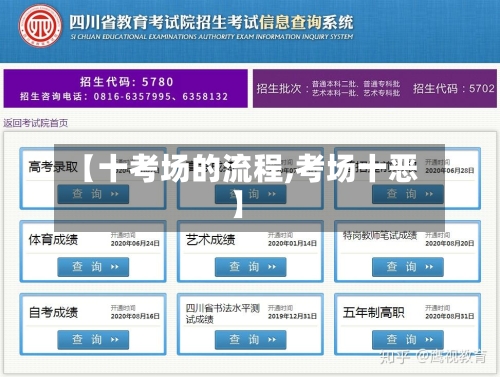500x377 pixels.
Task: Select the 特岗教师笔试成绩 title
Action: tap(380, 235)
